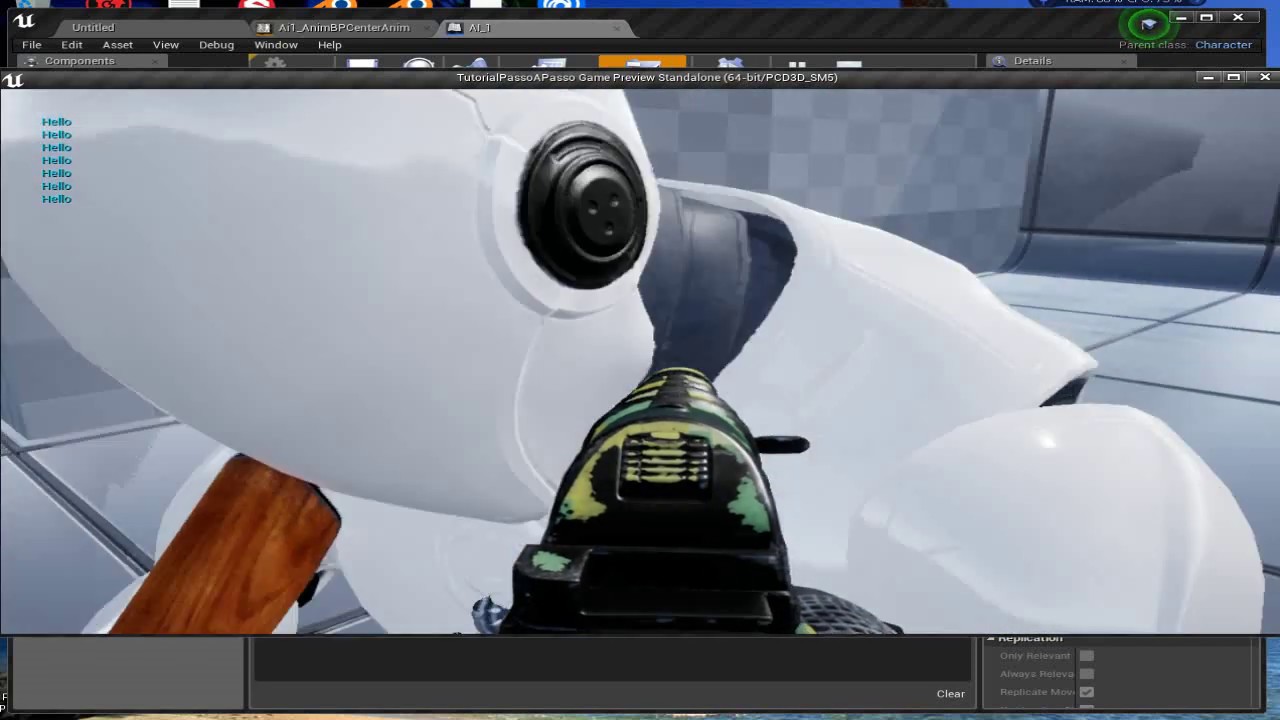The image size is (1280, 720).
Task: Click the gear icon in the Blueprint toolbar
Action: coord(274,64)
